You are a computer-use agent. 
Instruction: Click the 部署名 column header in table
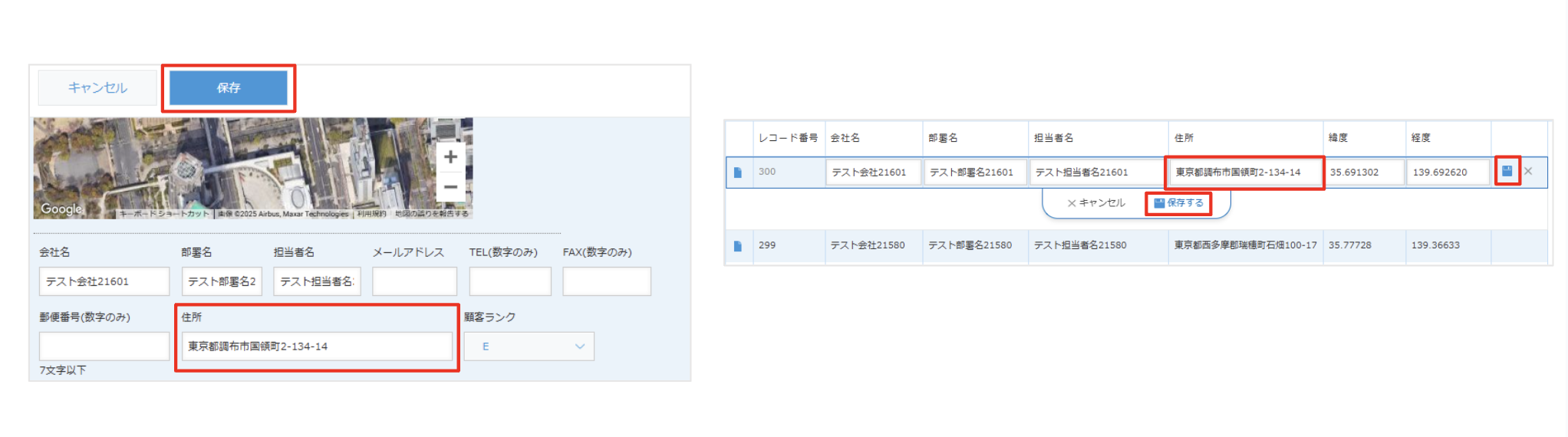pos(943,138)
